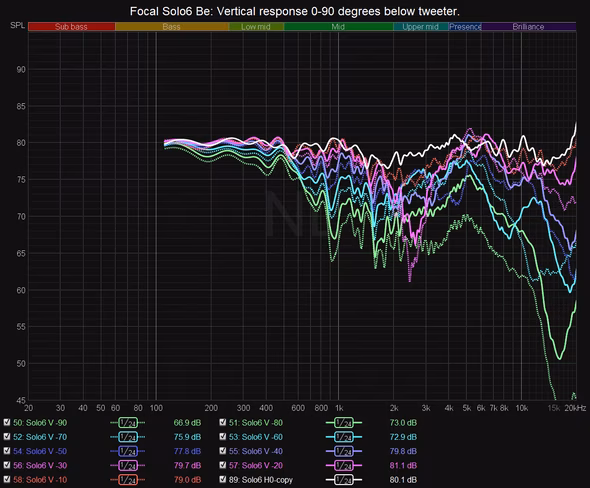Toggle the 56: Solo6 V -30 checkbox
Viewport: 590px width, 488px height.
7,465
